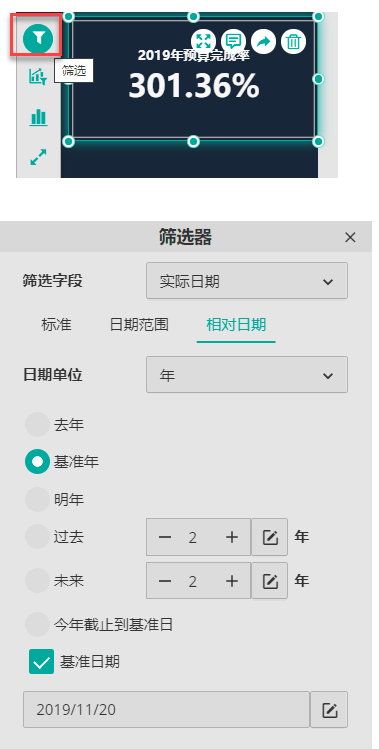
Task: Open the comment bubble icon
Action: click(x=233, y=42)
